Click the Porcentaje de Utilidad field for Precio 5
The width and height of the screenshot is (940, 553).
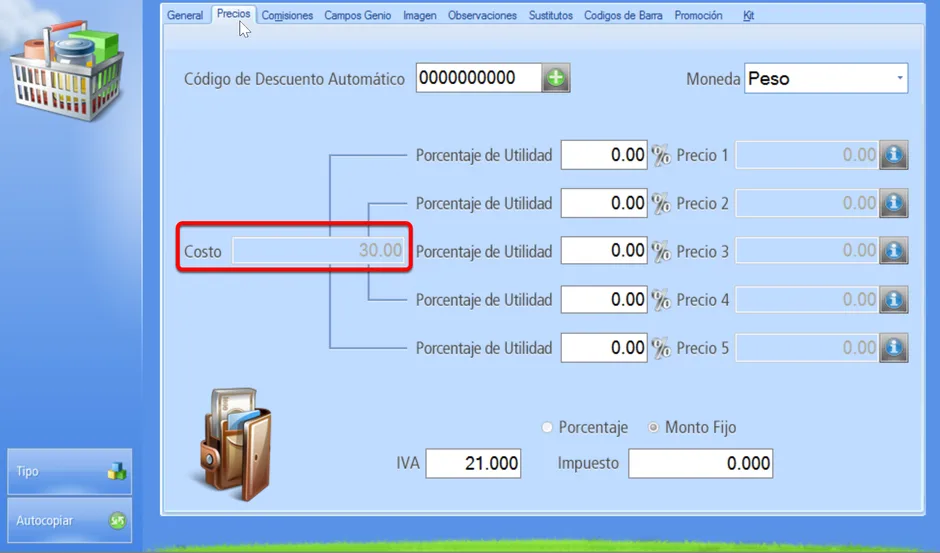(604, 348)
